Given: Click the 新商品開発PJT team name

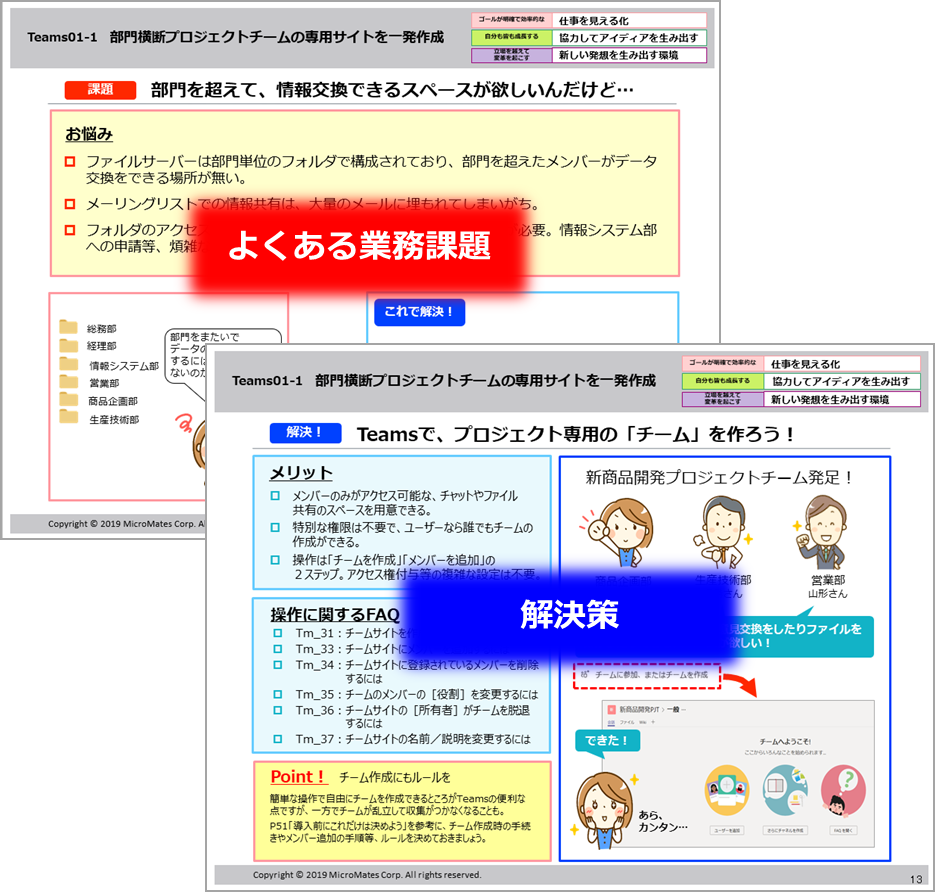Looking at the screenshot, I should (x=639, y=710).
